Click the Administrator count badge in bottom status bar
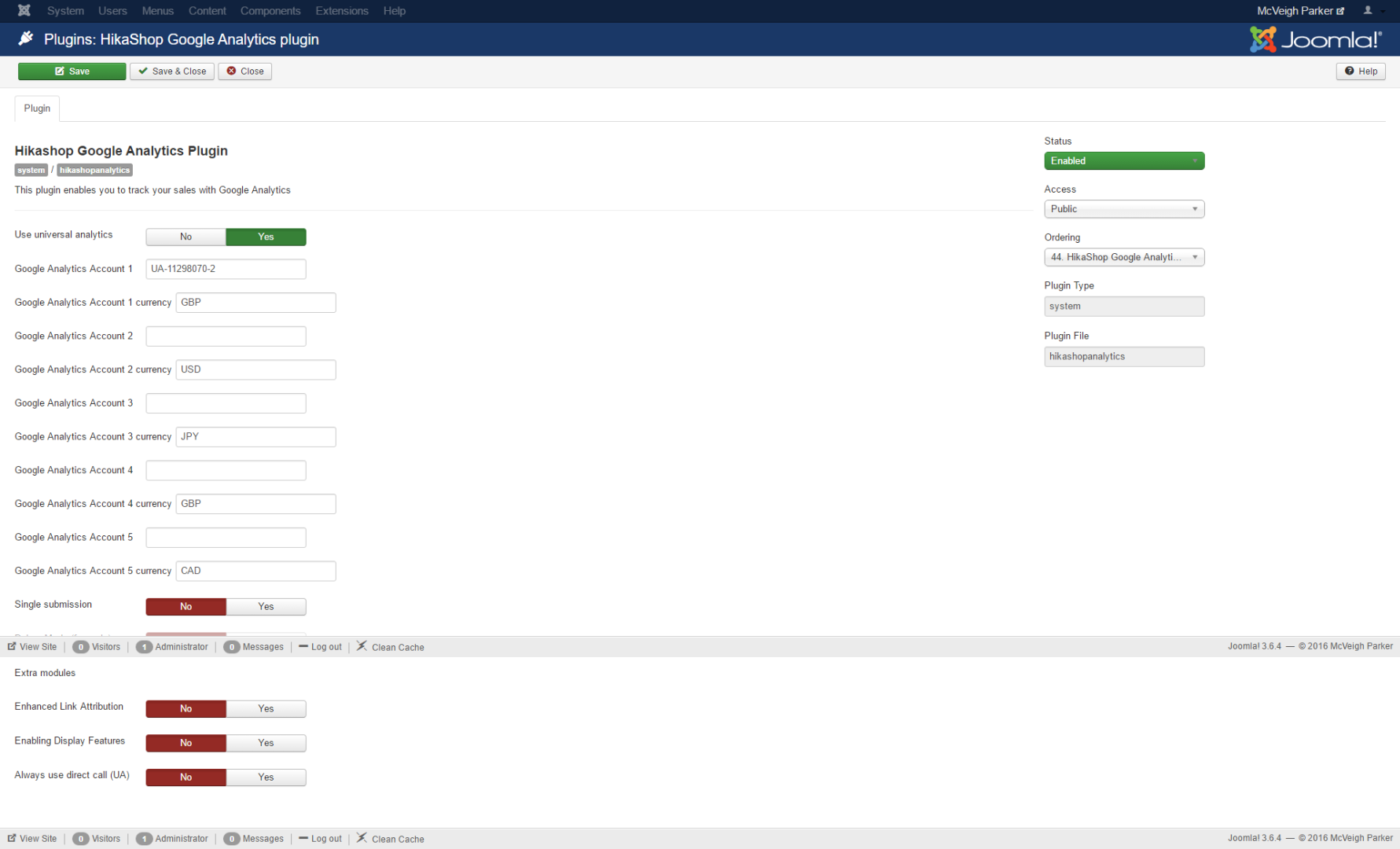 [144, 839]
